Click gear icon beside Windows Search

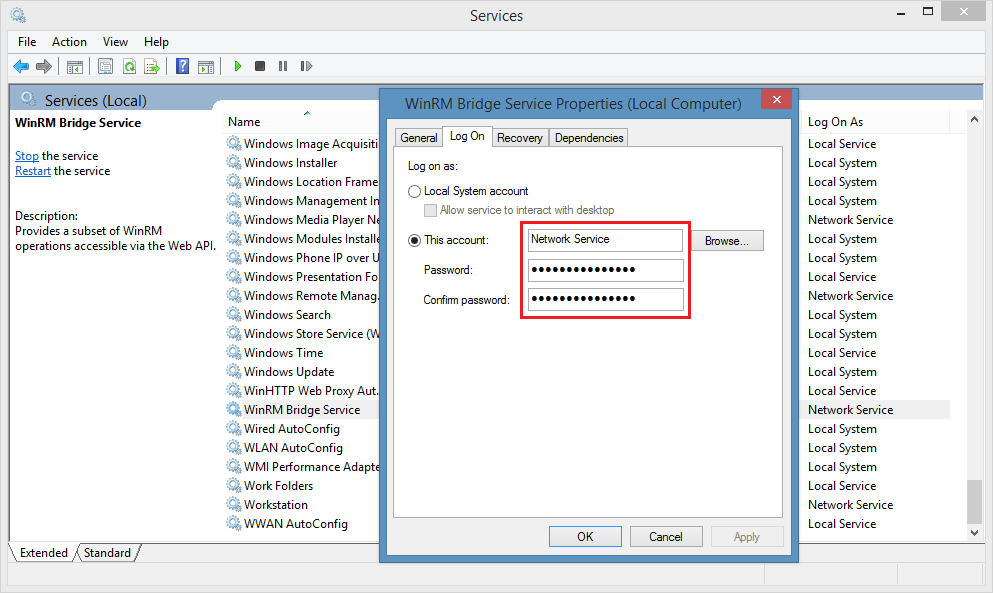pyautogui.click(x=234, y=314)
